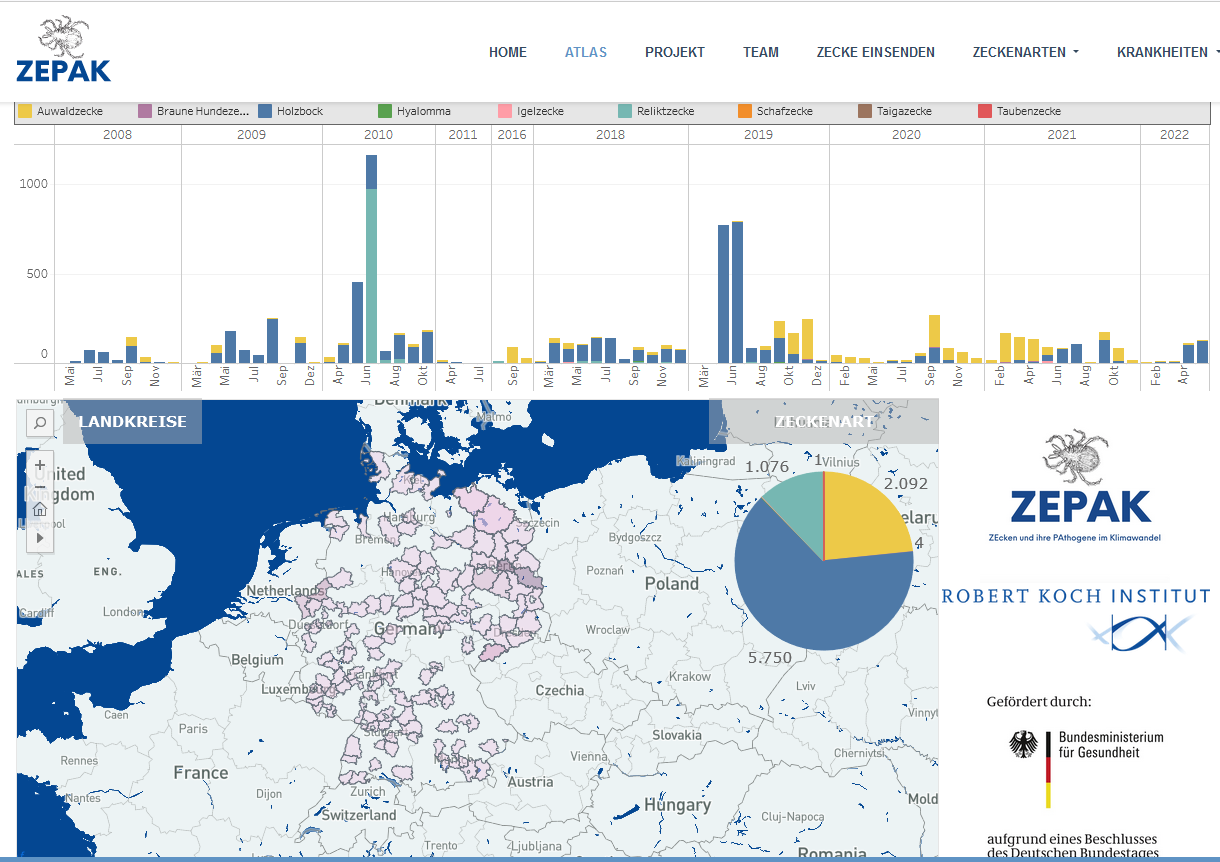
Task: Switch to the Landkreise map view
Action: click(132, 422)
